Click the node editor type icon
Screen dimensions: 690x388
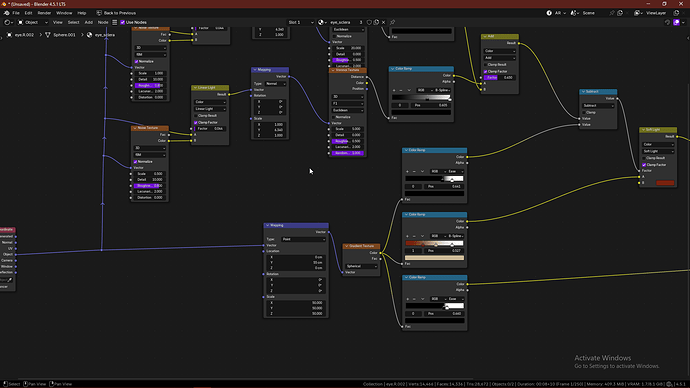point(7,22)
